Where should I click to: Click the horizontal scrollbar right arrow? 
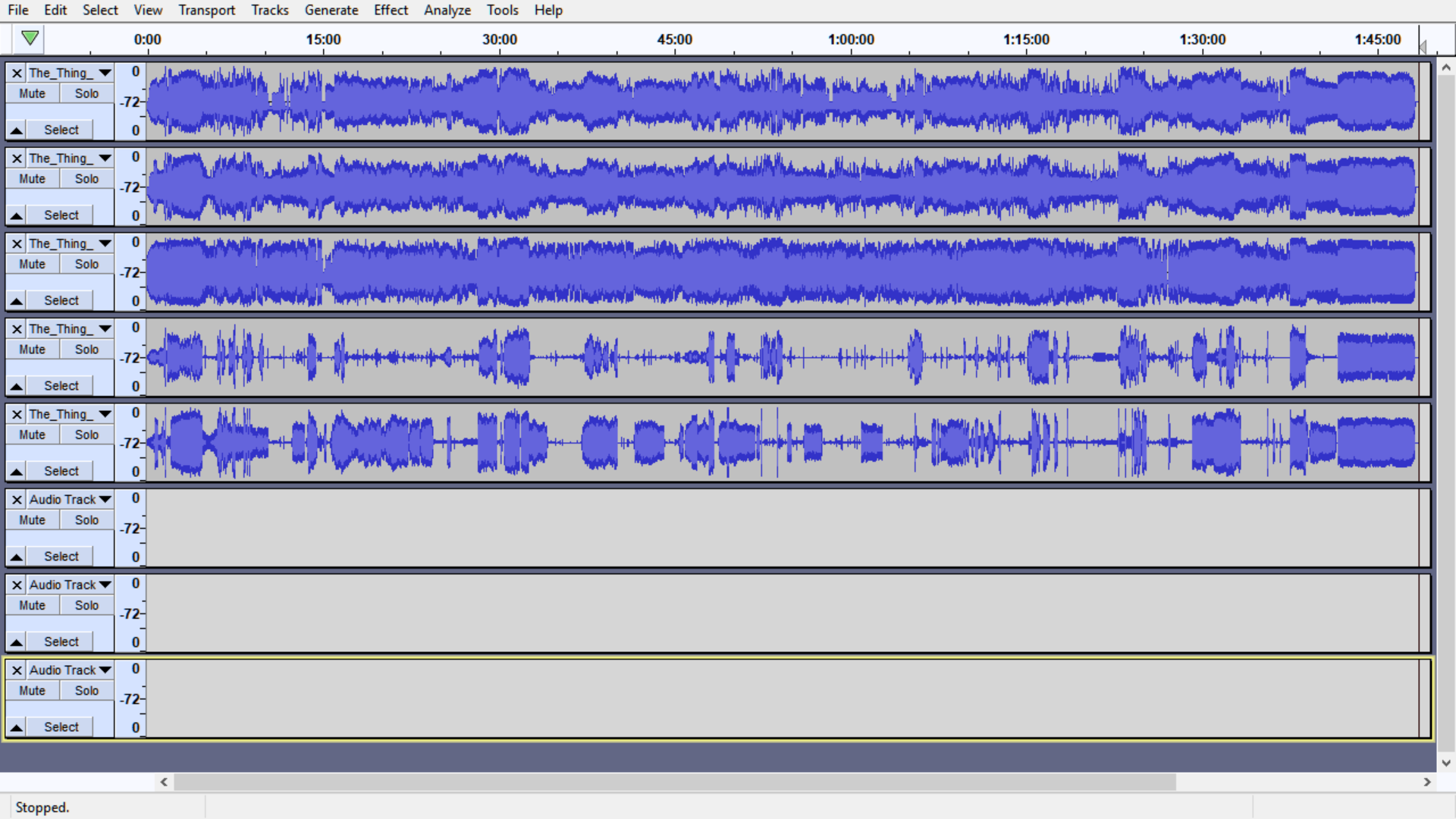point(1427,782)
